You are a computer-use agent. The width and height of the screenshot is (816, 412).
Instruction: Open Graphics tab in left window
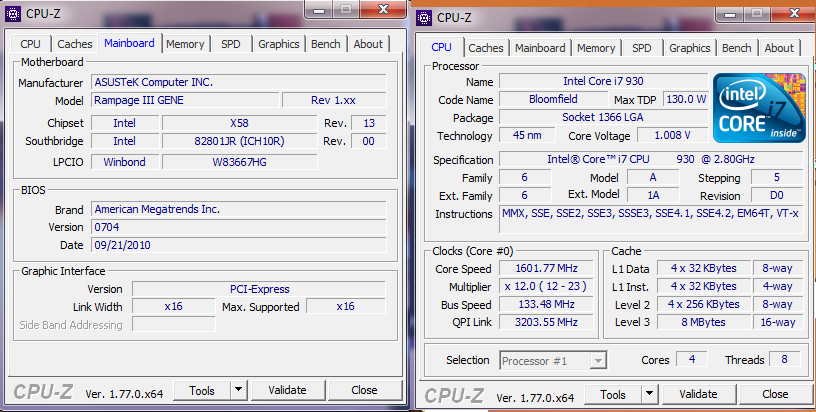point(278,44)
